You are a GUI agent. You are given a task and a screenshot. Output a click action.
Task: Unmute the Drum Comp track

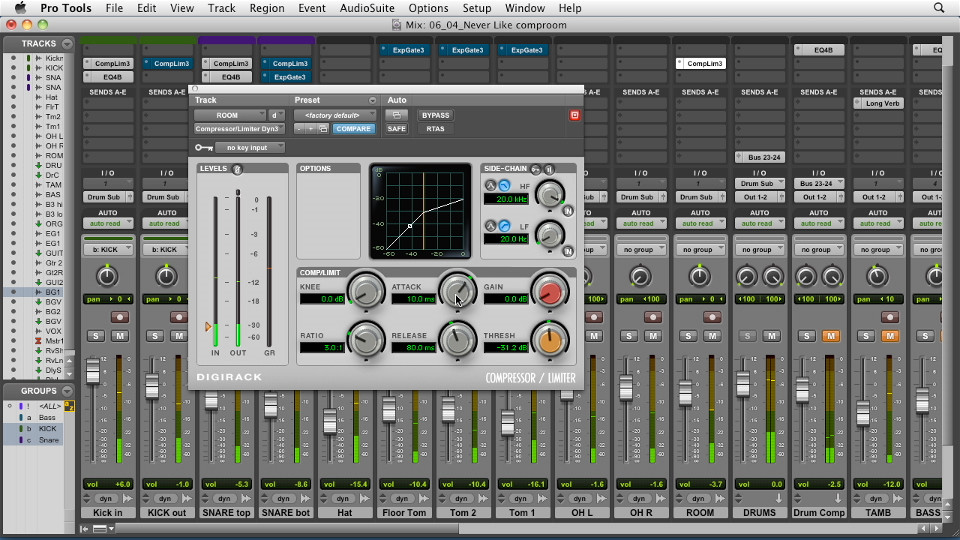pos(831,336)
